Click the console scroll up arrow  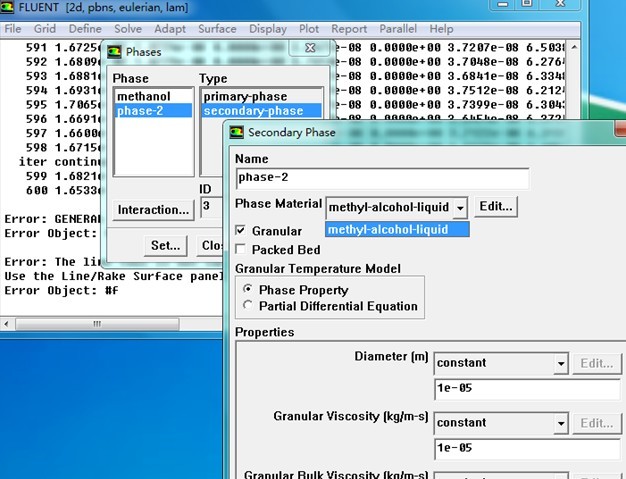pos(574,47)
